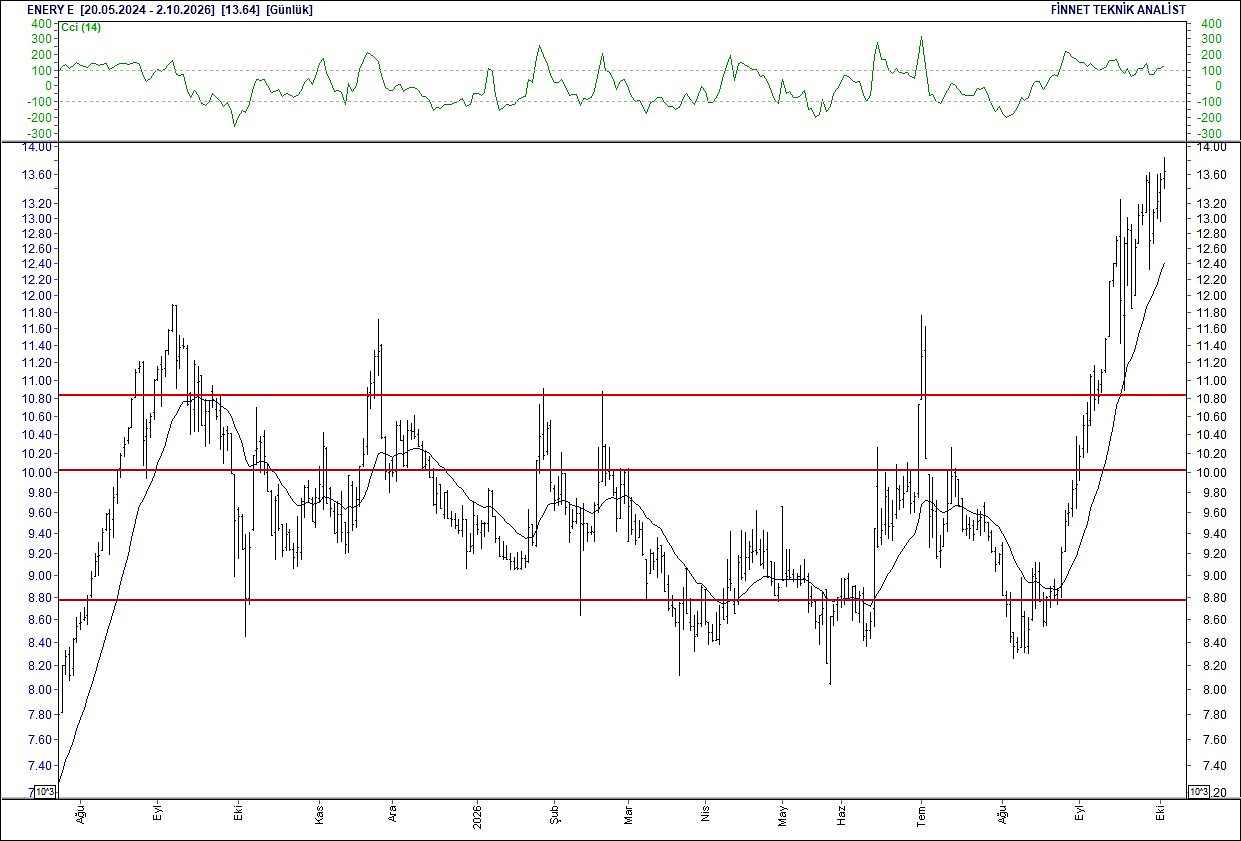Viewport: 1241px width, 841px height.
Task: Click 8.00 on the left price axis
Action: [39, 690]
